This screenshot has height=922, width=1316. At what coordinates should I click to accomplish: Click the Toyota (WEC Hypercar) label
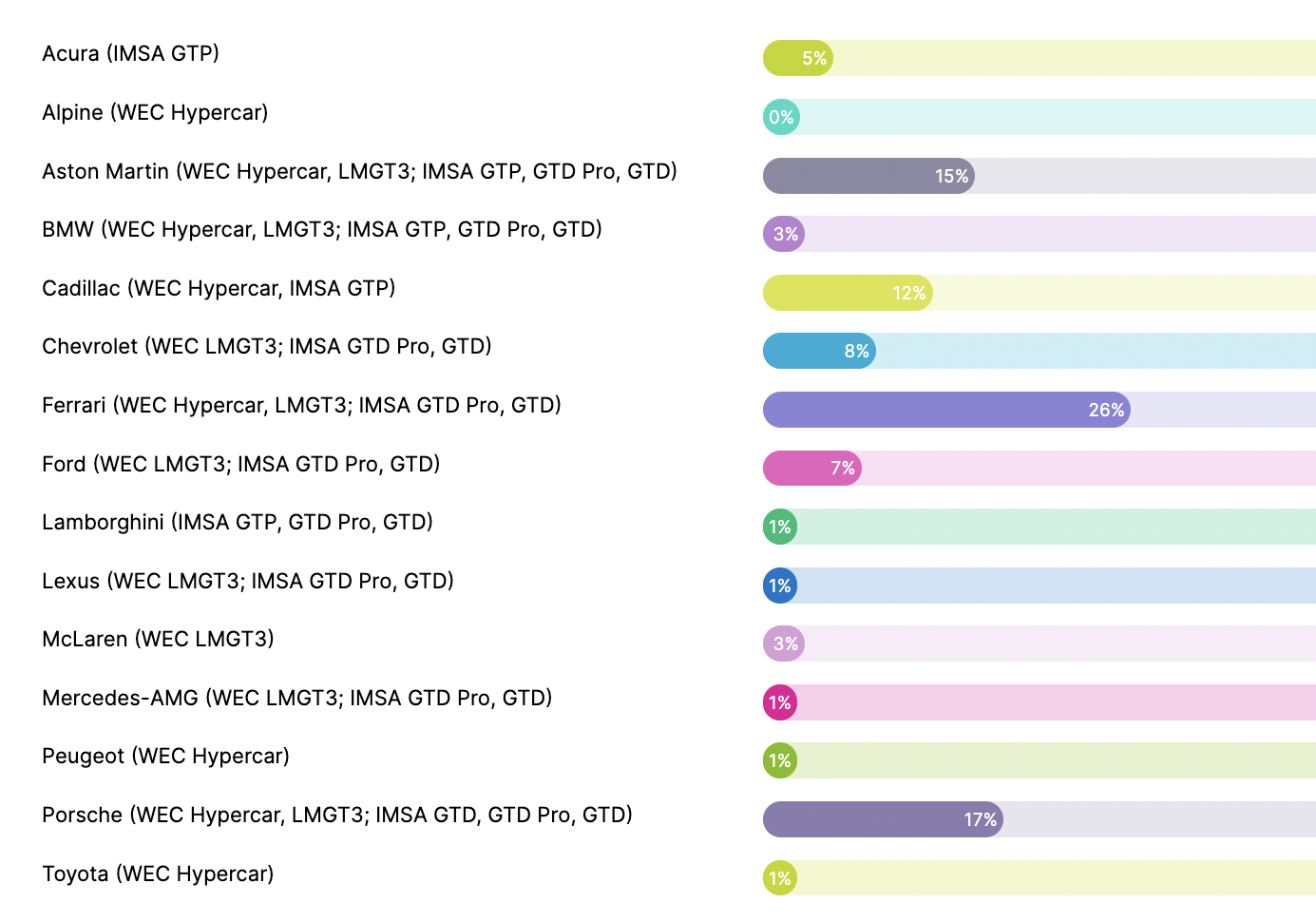(158, 874)
